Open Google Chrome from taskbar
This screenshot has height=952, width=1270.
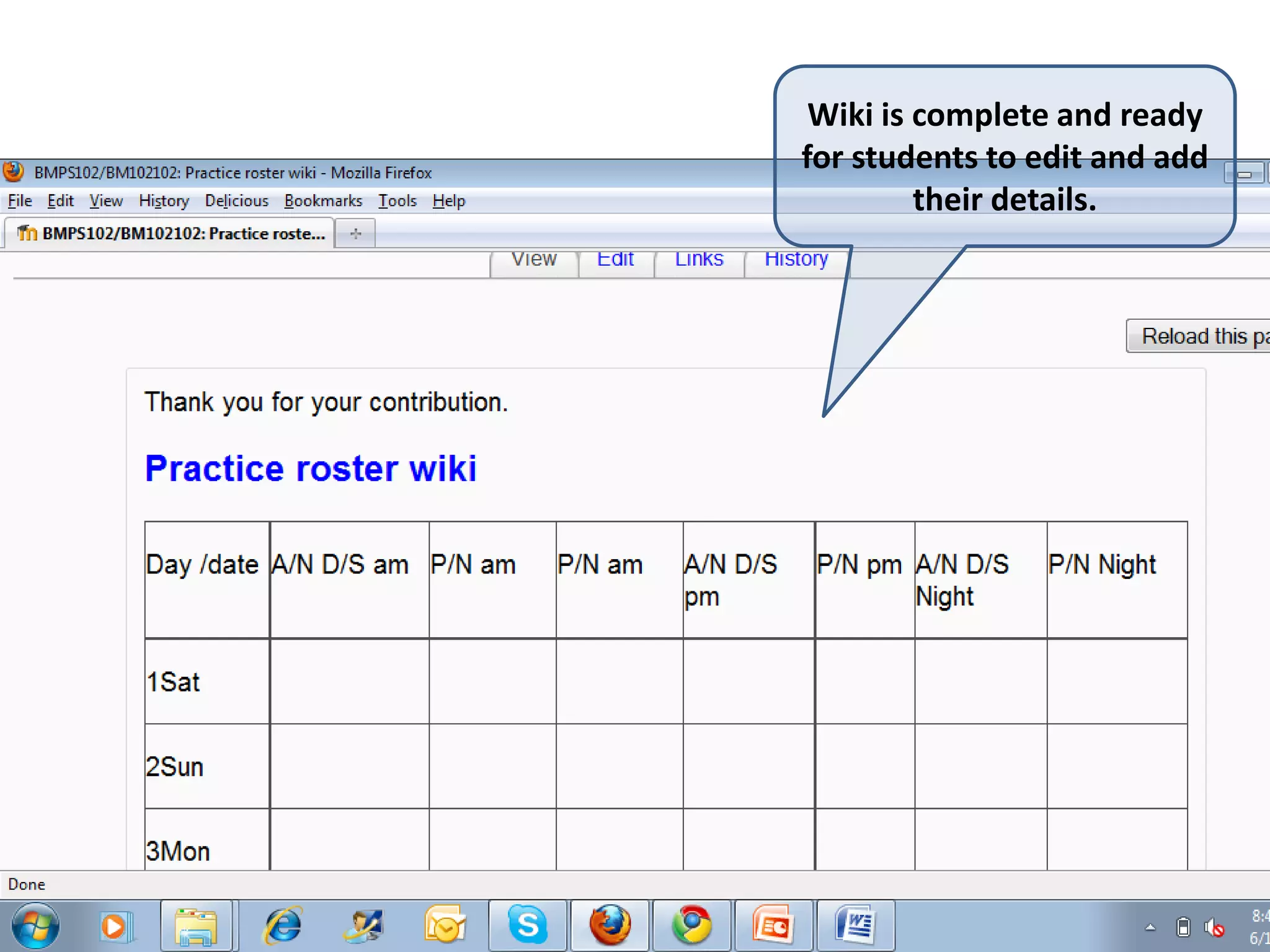pyautogui.click(x=692, y=925)
